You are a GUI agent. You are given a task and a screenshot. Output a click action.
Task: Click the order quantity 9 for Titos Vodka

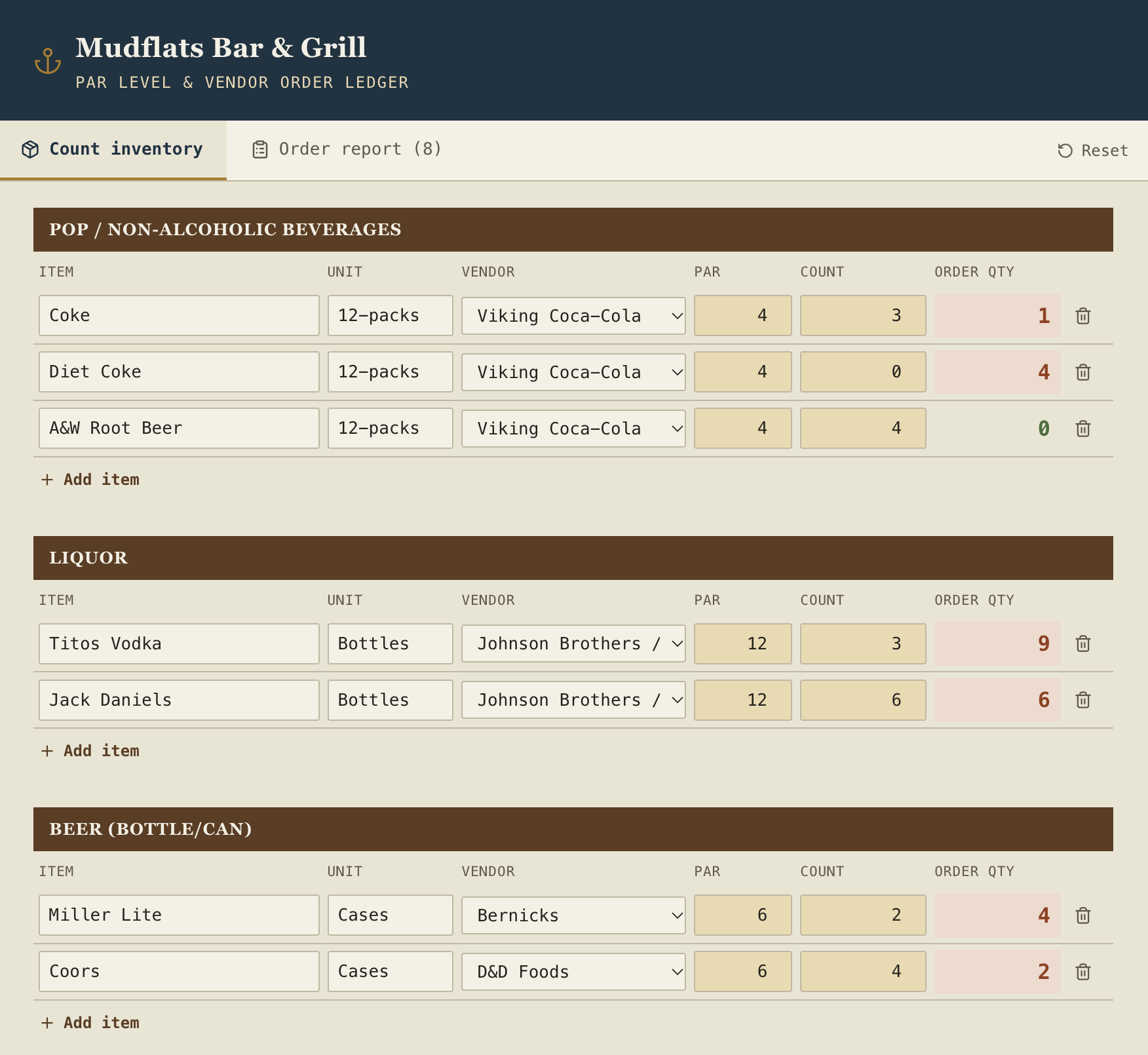[x=997, y=643]
